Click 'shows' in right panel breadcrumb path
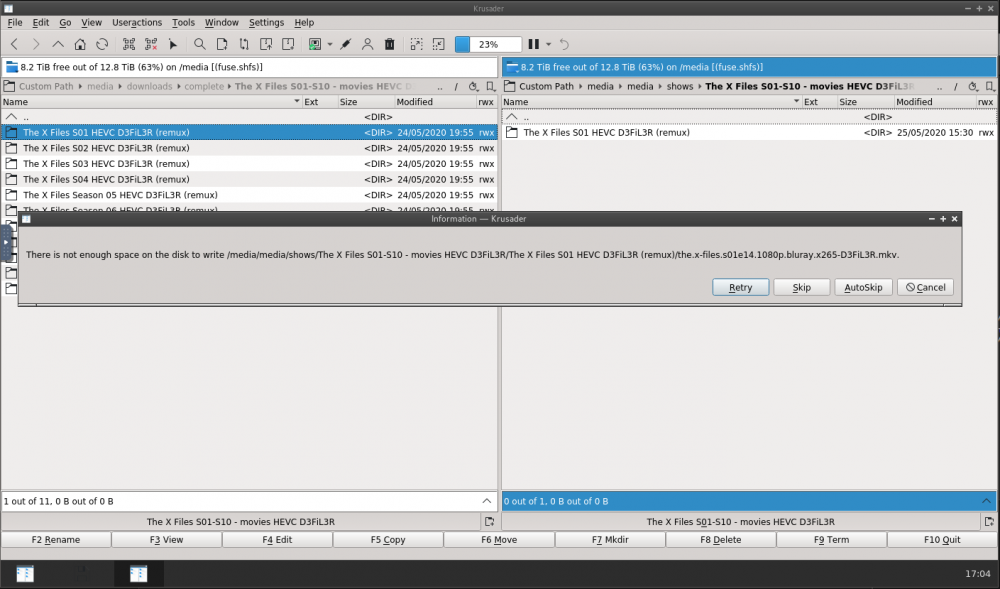This screenshot has width=1000, height=589. [x=680, y=87]
